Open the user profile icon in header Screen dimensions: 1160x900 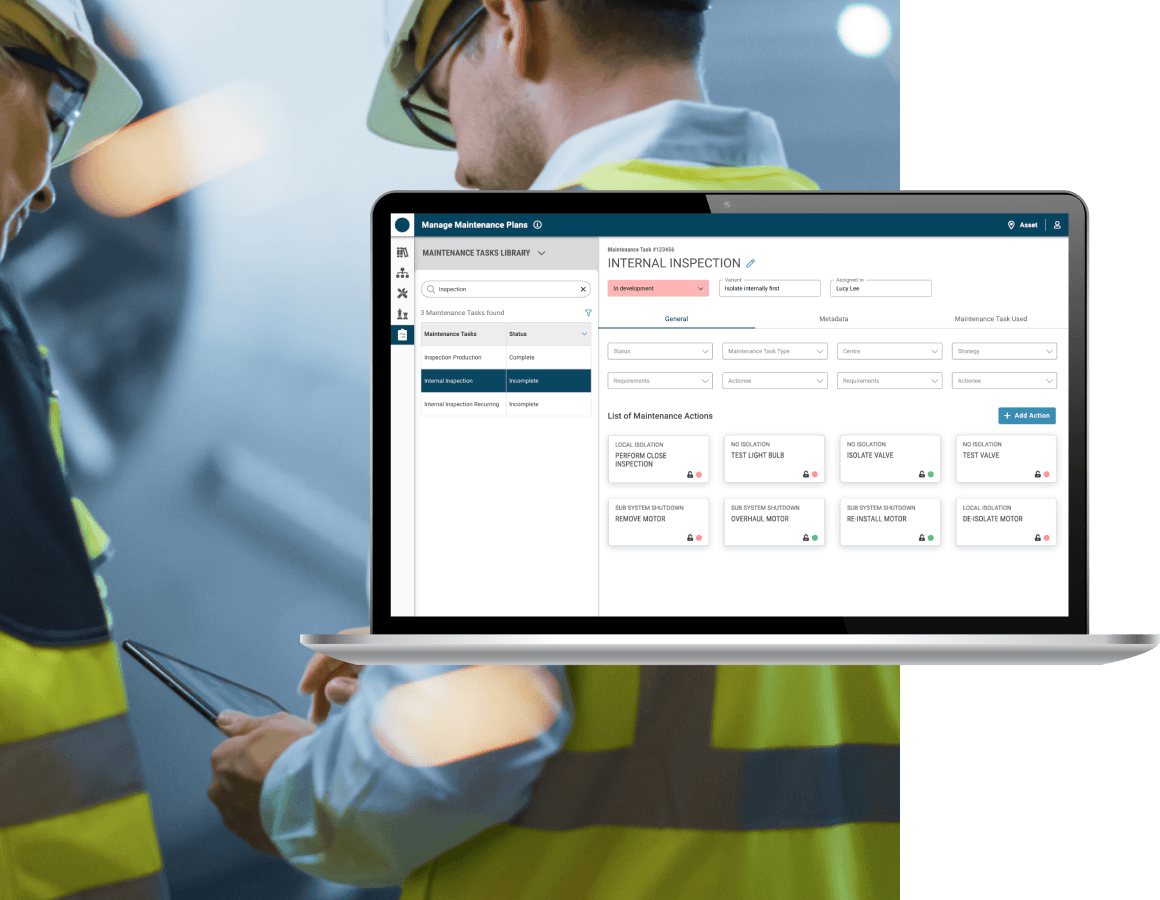tap(1057, 225)
